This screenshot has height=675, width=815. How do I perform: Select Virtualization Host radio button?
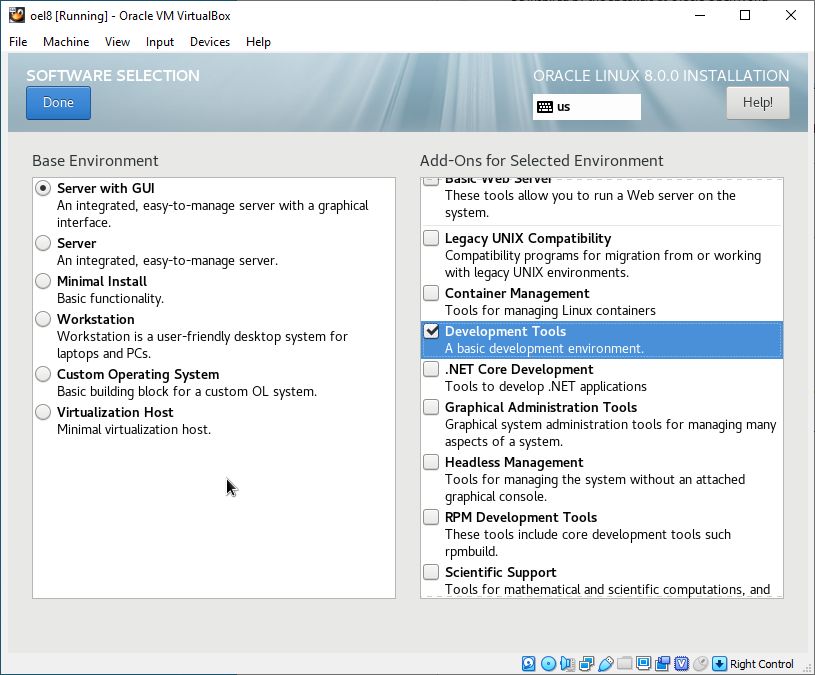(x=43, y=412)
